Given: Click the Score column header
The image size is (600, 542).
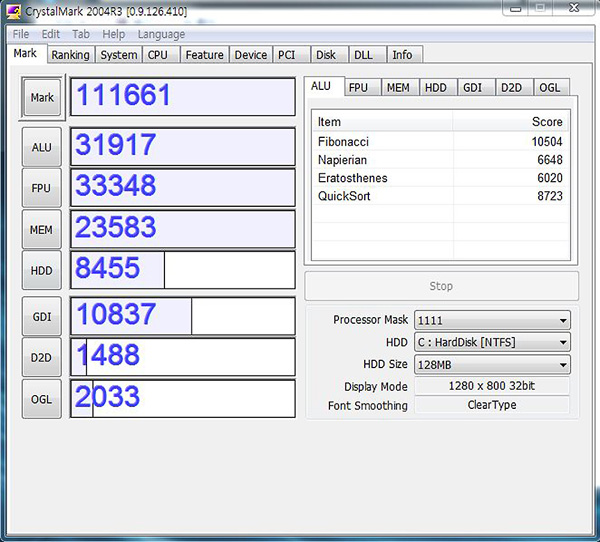Looking at the screenshot, I should 511,122.
